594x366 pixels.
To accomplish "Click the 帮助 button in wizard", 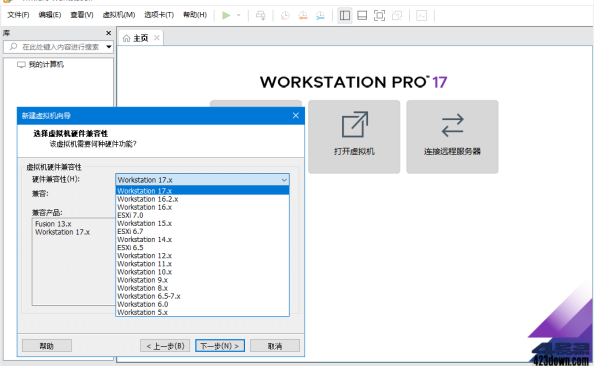I will pos(47,346).
